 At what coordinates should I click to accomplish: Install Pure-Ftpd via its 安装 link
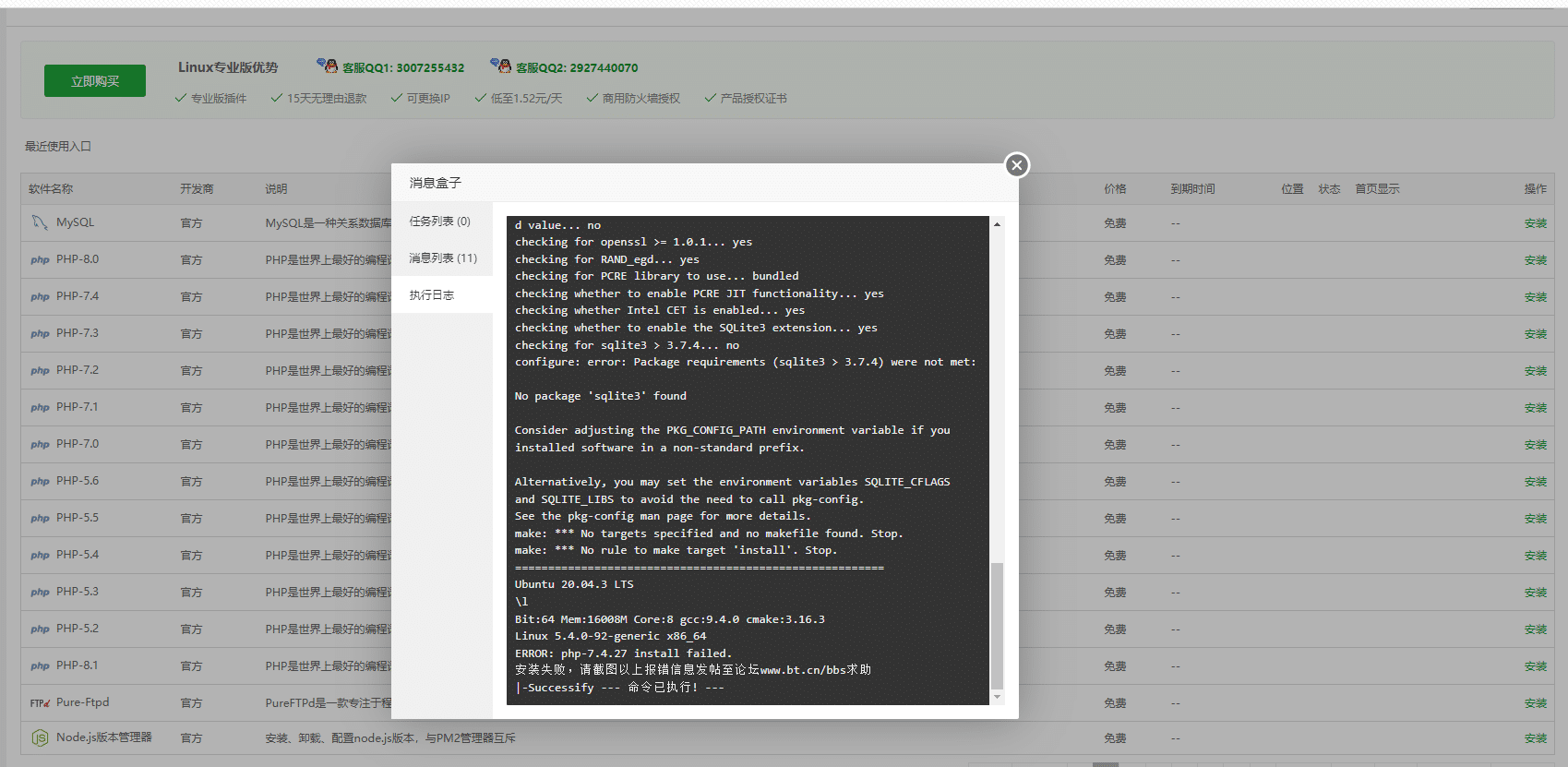point(1536,703)
